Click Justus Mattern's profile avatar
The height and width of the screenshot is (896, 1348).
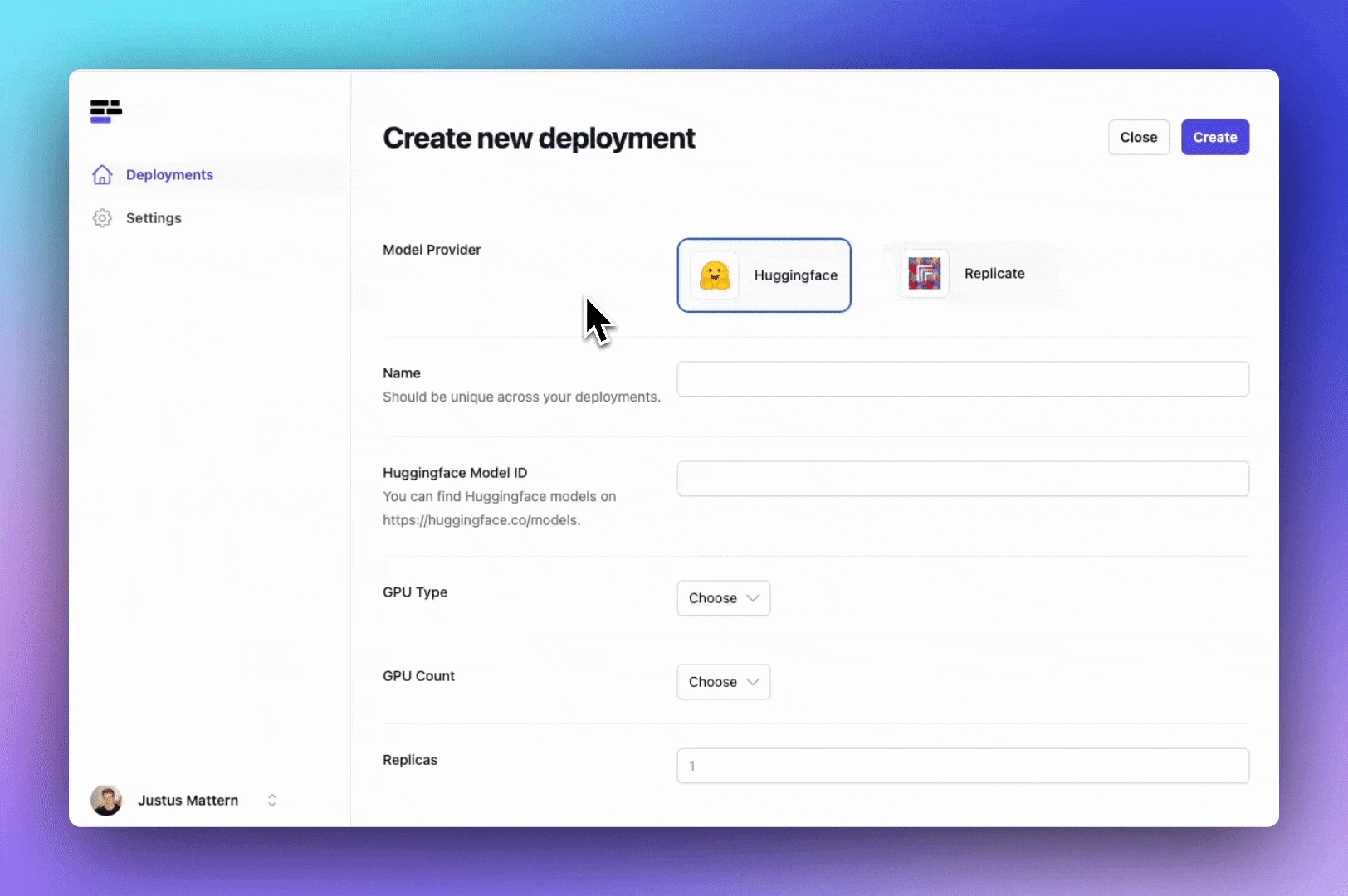106,801
